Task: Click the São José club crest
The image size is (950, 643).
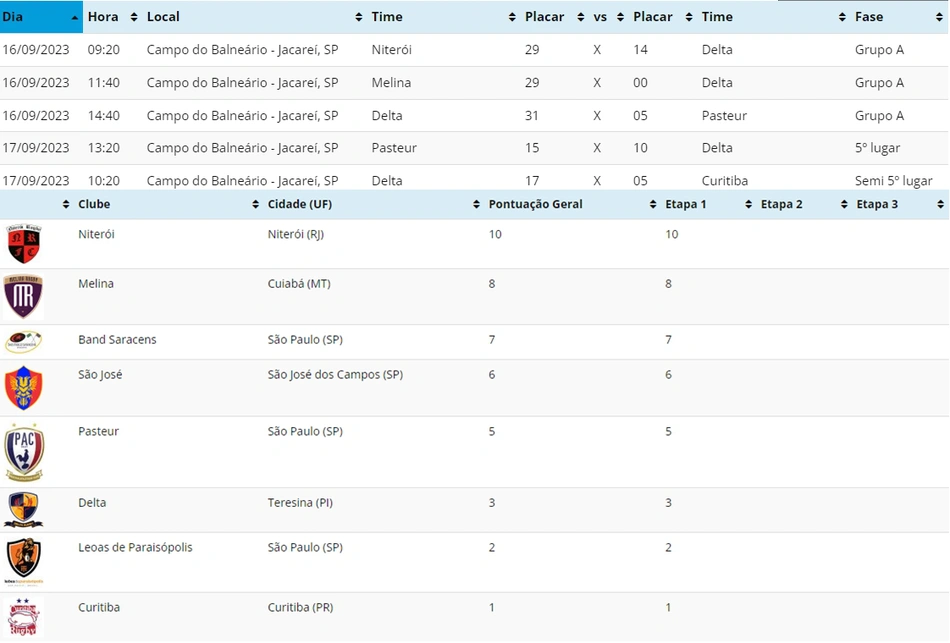Action: click(23, 388)
